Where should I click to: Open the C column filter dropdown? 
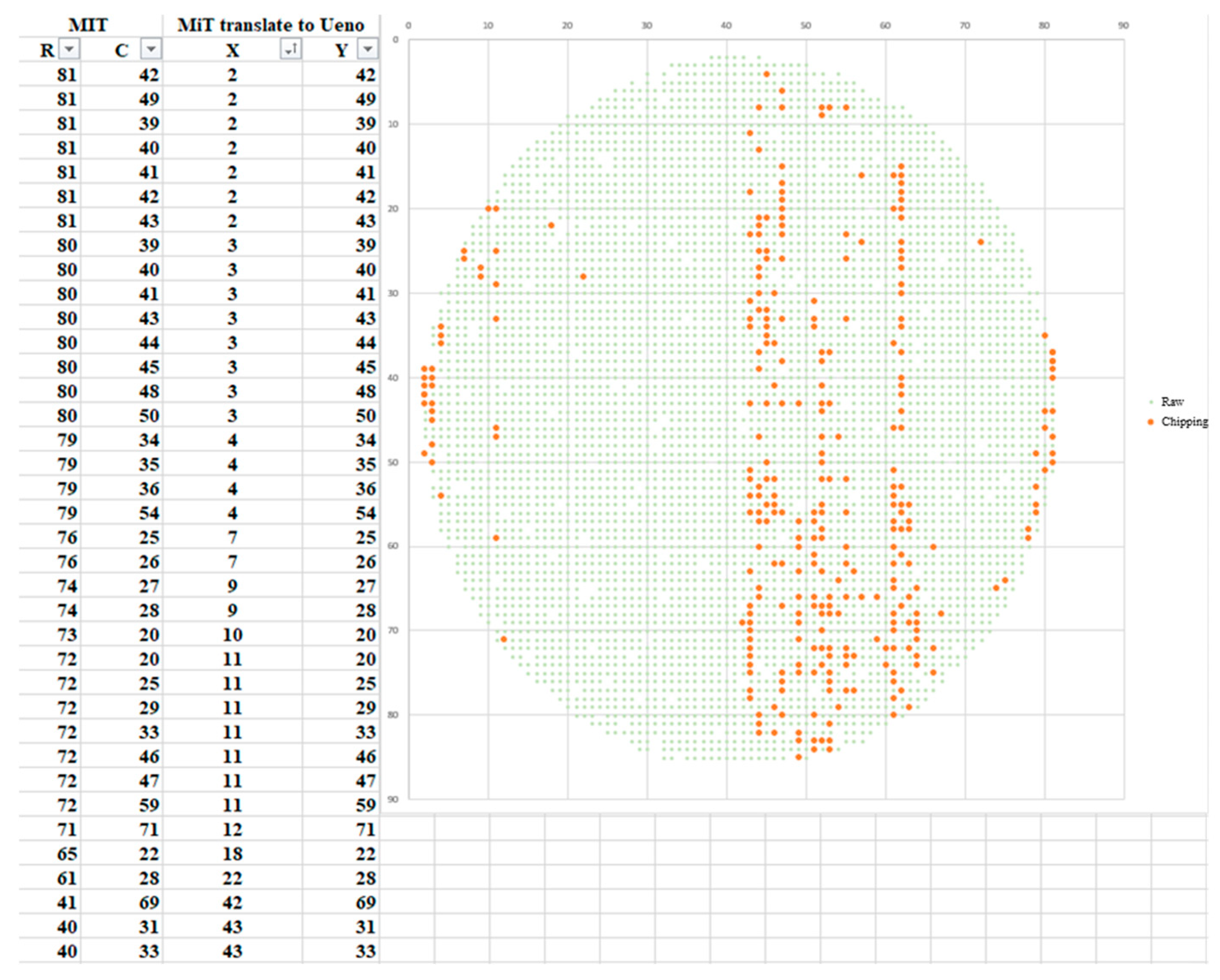pos(151,49)
